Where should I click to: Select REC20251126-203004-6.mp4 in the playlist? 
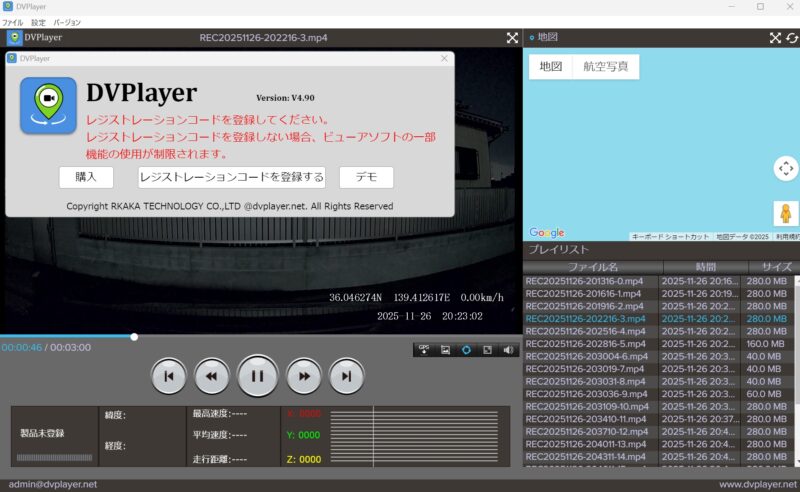click(588, 356)
